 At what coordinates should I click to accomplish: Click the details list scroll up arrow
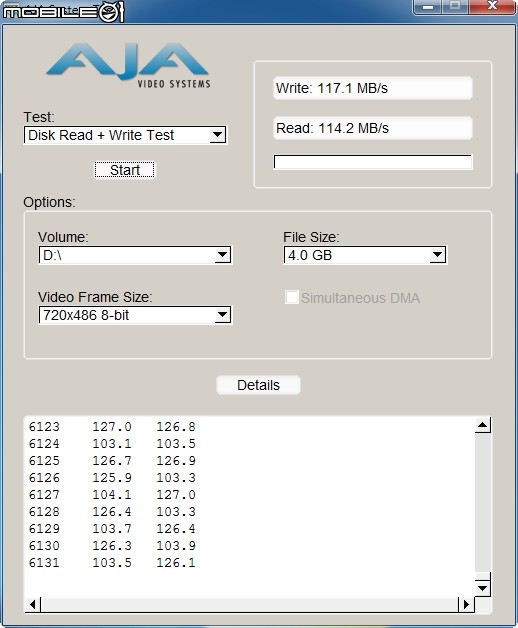[x=483, y=425]
